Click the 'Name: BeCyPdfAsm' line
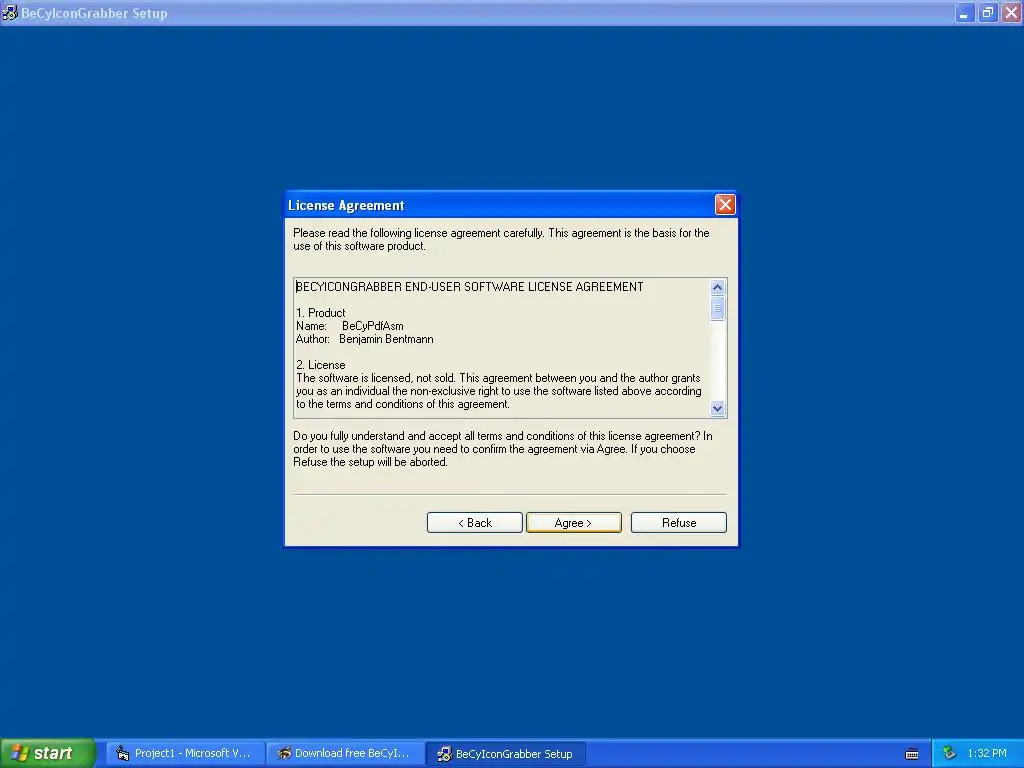 click(x=349, y=326)
